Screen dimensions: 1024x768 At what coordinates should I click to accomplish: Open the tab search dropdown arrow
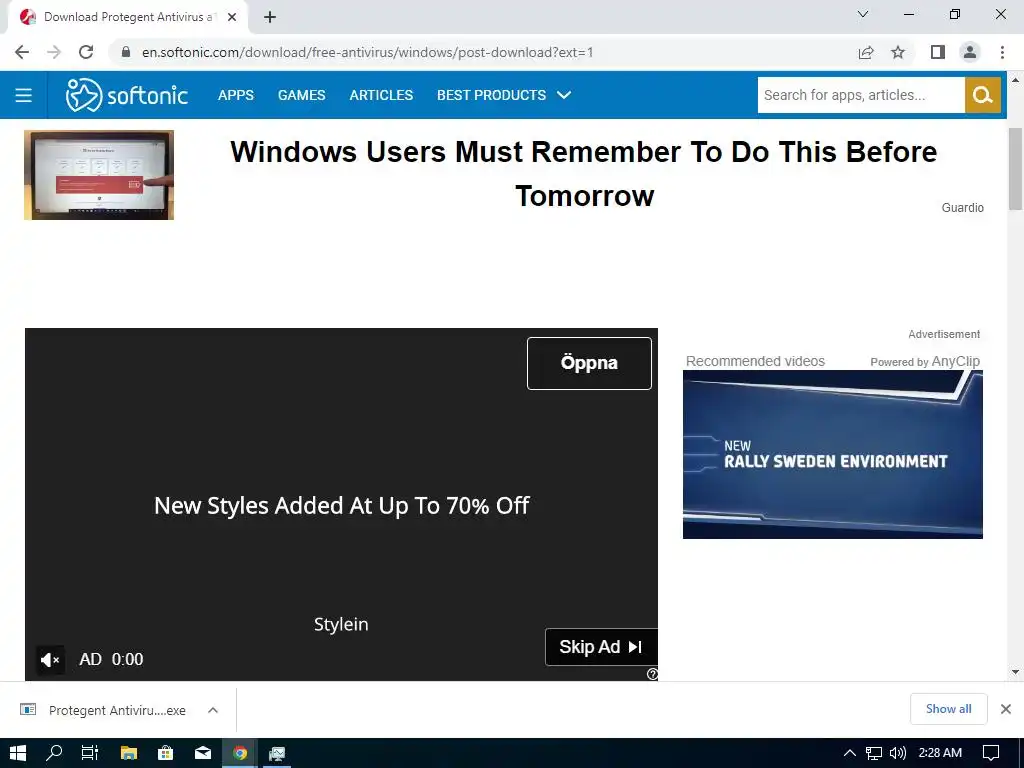click(x=863, y=14)
